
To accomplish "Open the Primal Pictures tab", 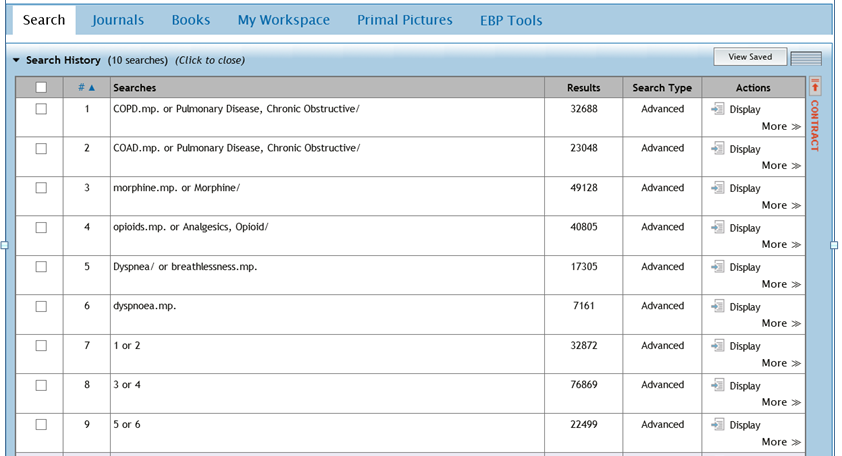I will point(405,20).
